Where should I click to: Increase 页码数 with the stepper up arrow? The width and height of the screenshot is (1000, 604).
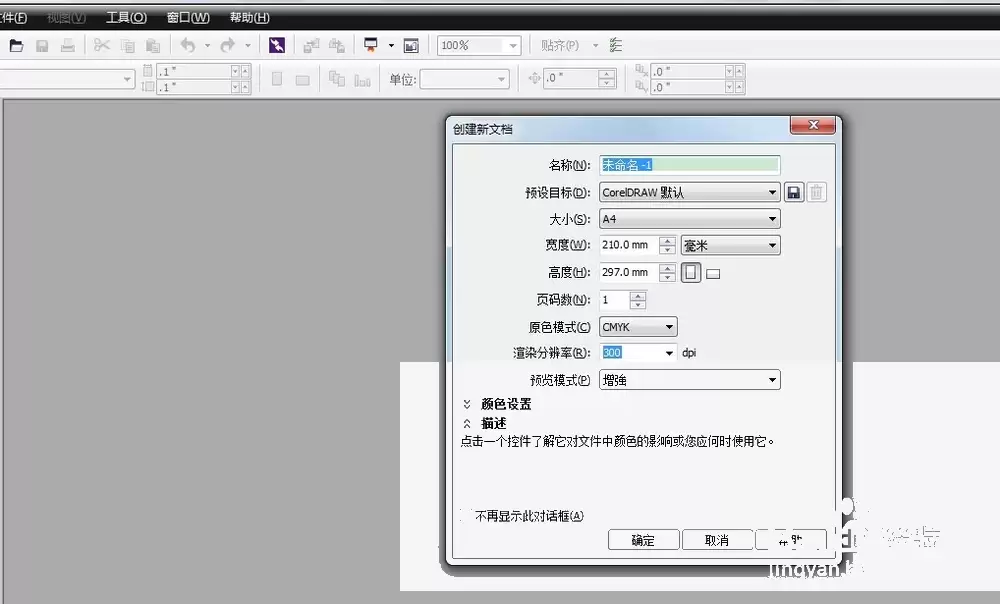[x=638, y=296]
